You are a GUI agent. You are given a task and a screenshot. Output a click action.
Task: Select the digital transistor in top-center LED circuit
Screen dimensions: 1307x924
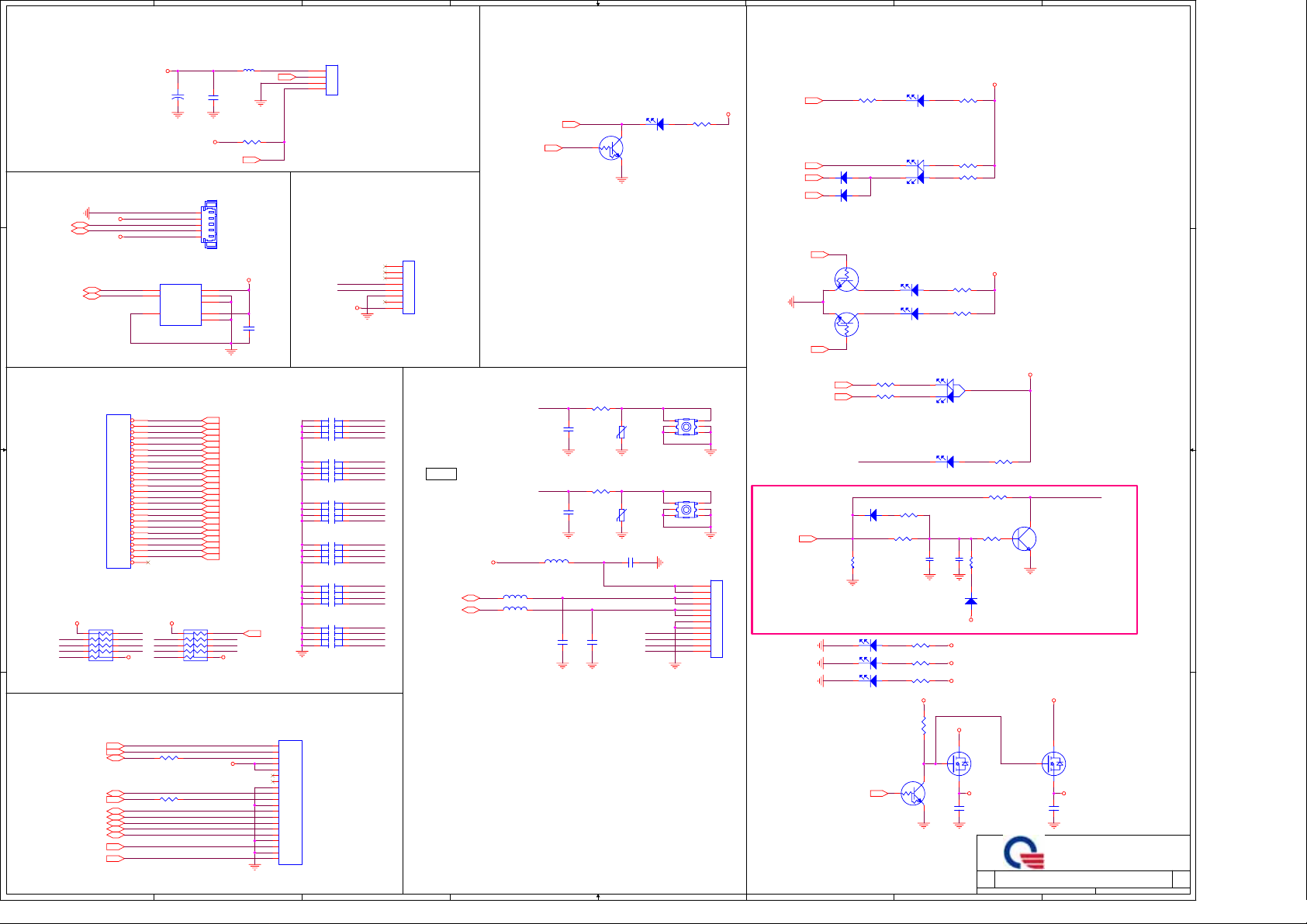click(611, 147)
